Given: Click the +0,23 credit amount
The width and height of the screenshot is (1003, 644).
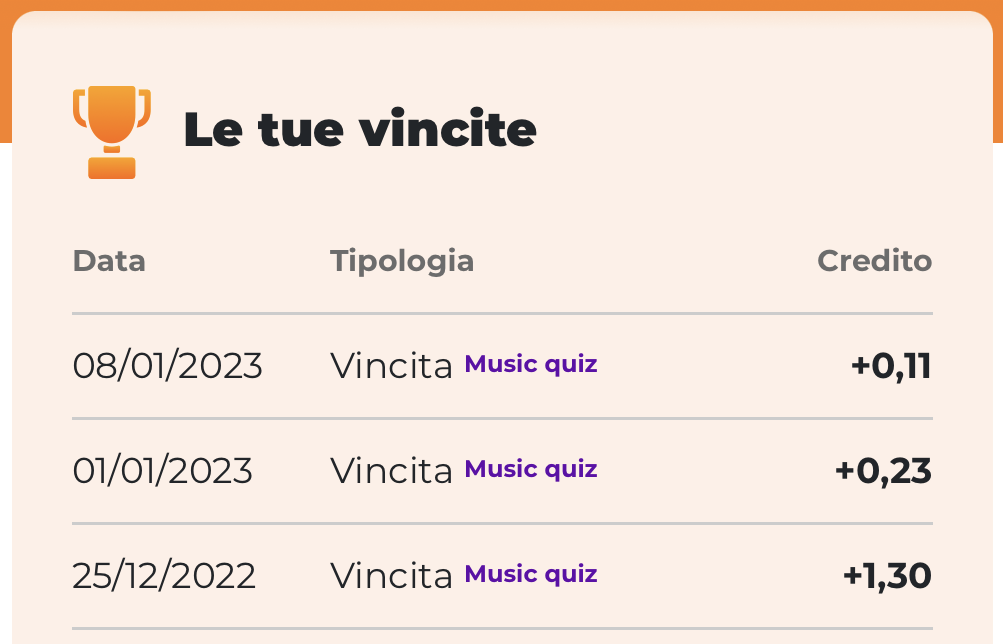Looking at the screenshot, I should click(x=883, y=471).
